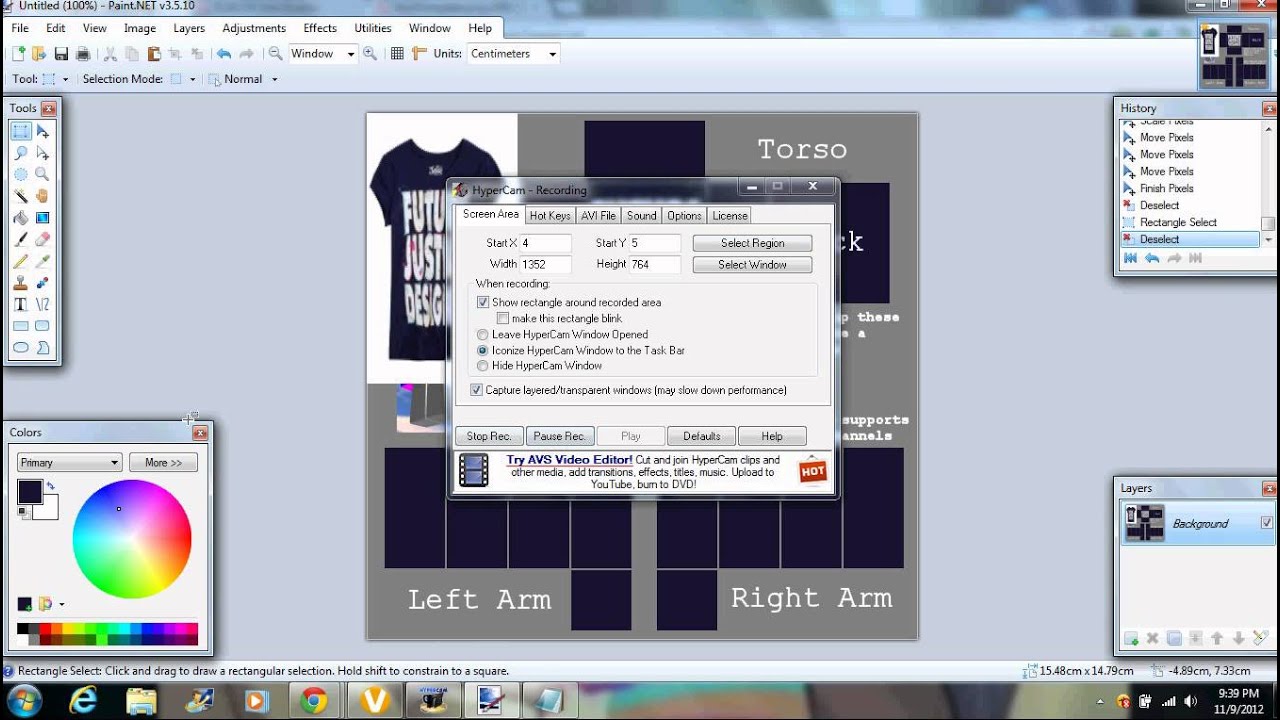Click the Select Window button

(x=752, y=265)
